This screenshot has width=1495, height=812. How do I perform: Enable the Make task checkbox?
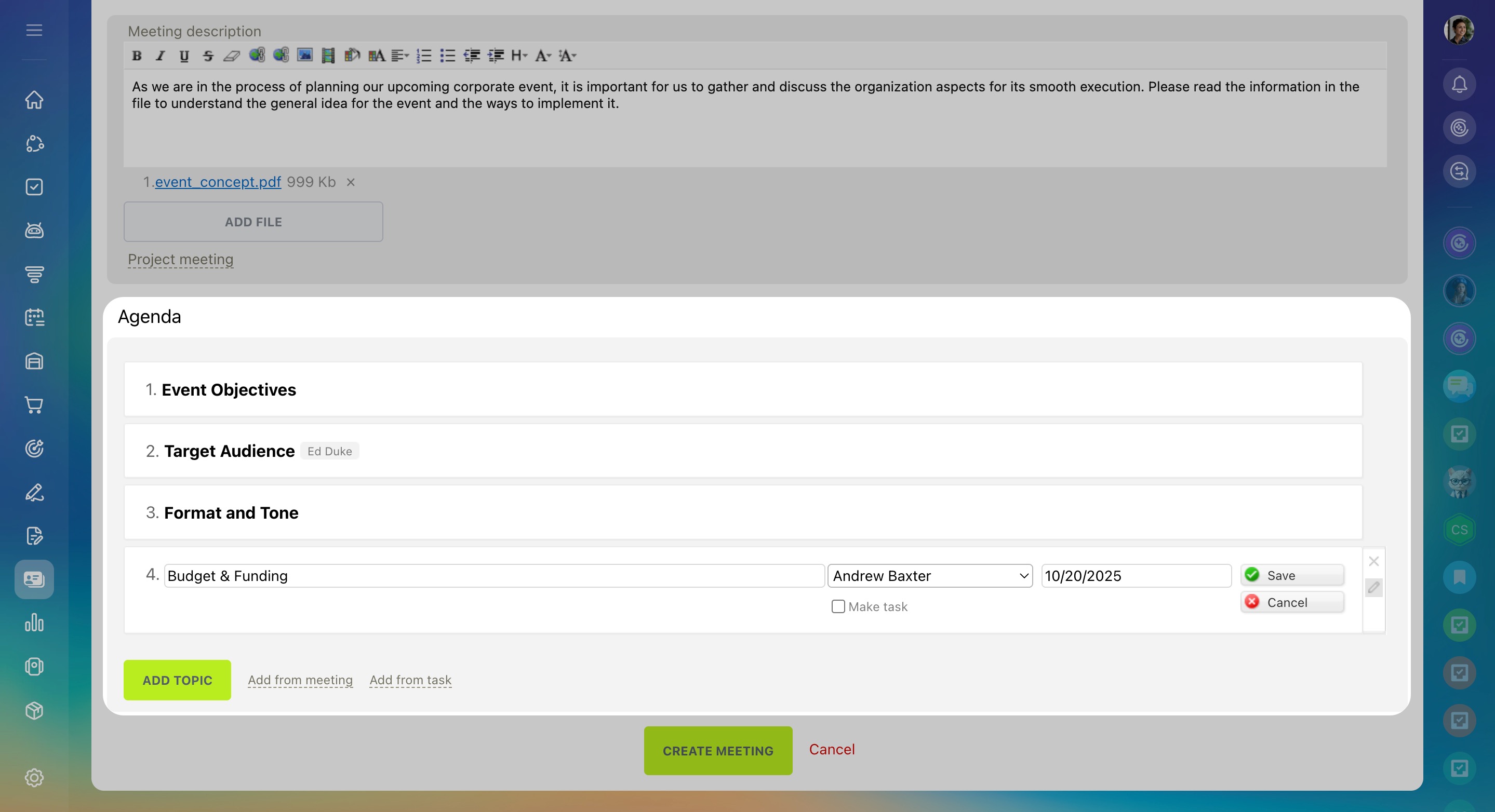click(837, 607)
